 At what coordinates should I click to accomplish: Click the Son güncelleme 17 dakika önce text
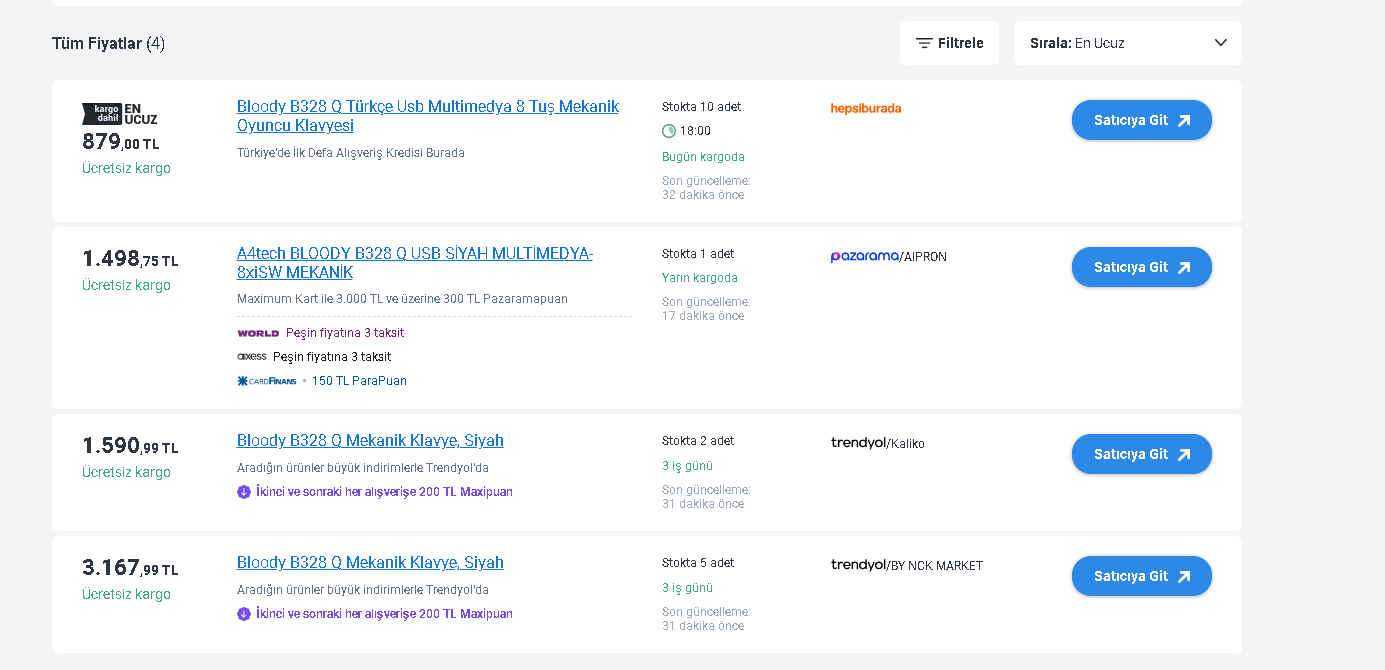[706, 309]
